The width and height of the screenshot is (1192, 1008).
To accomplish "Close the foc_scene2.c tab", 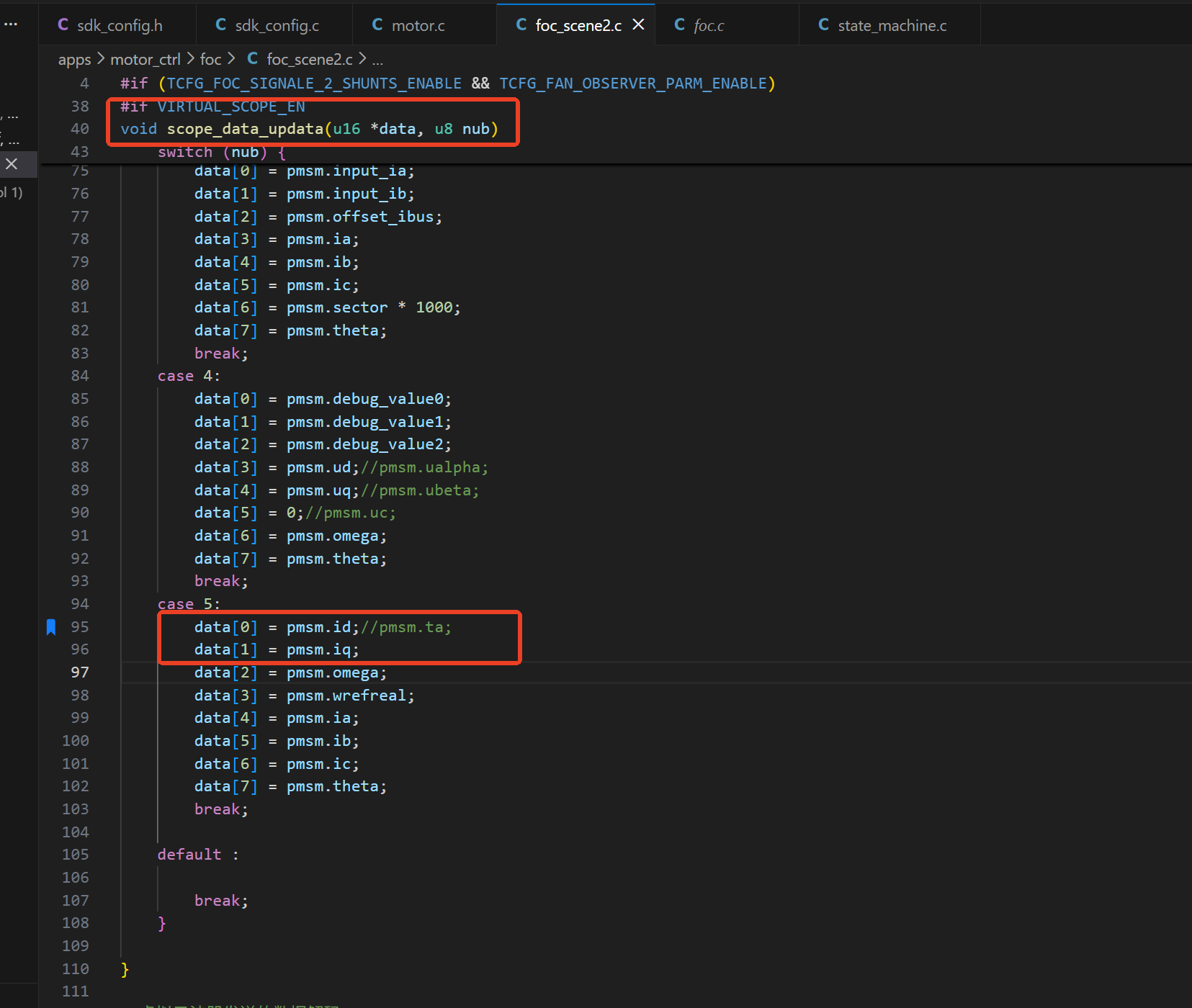I will [x=638, y=25].
